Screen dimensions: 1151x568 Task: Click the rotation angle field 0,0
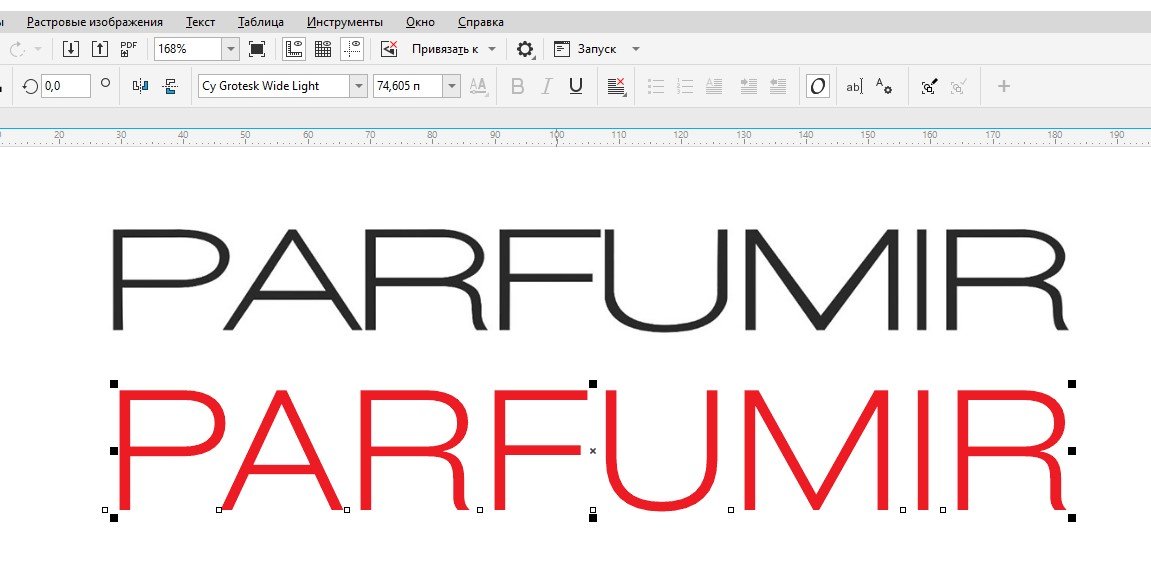tap(66, 86)
